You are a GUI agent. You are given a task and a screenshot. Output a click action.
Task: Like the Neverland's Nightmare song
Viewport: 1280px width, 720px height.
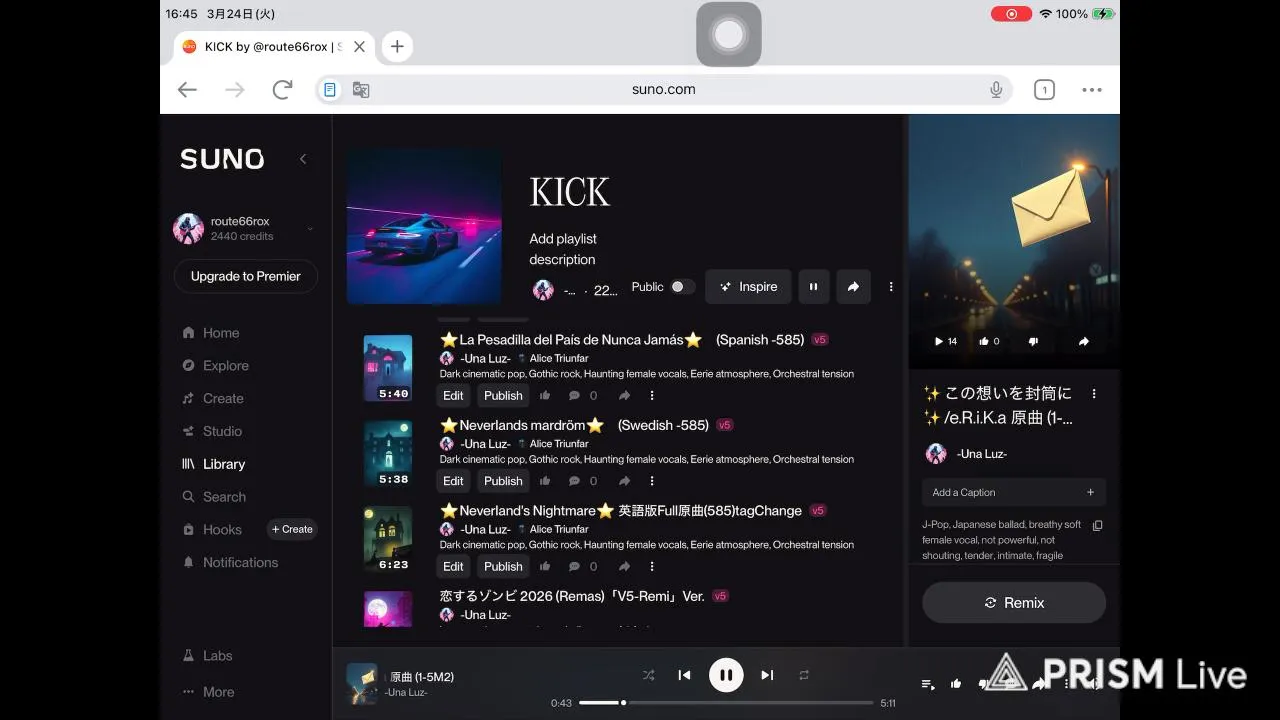point(545,566)
